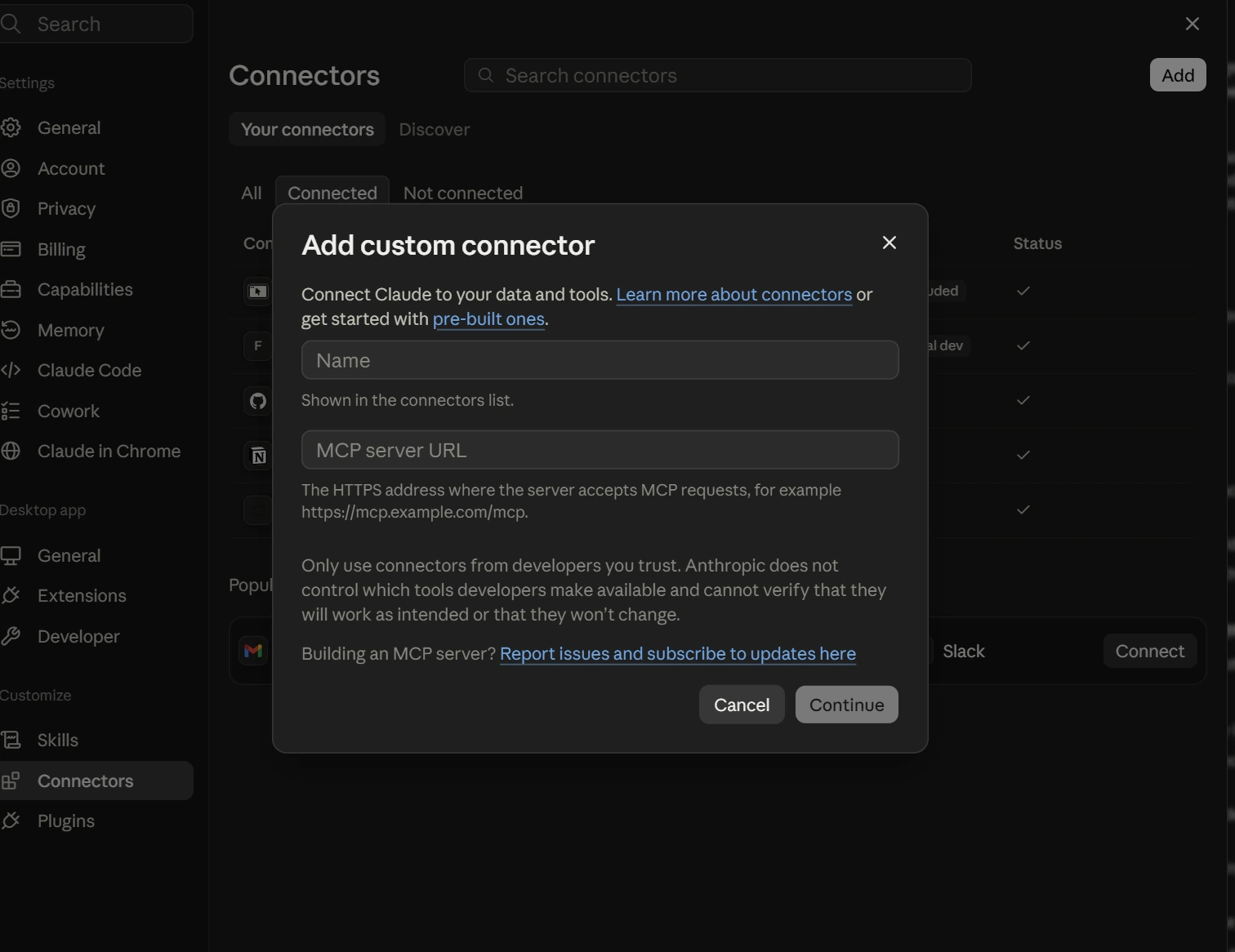Image resolution: width=1235 pixels, height=952 pixels.
Task: Select the Your connectors tab
Action: pyautogui.click(x=307, y=129)
